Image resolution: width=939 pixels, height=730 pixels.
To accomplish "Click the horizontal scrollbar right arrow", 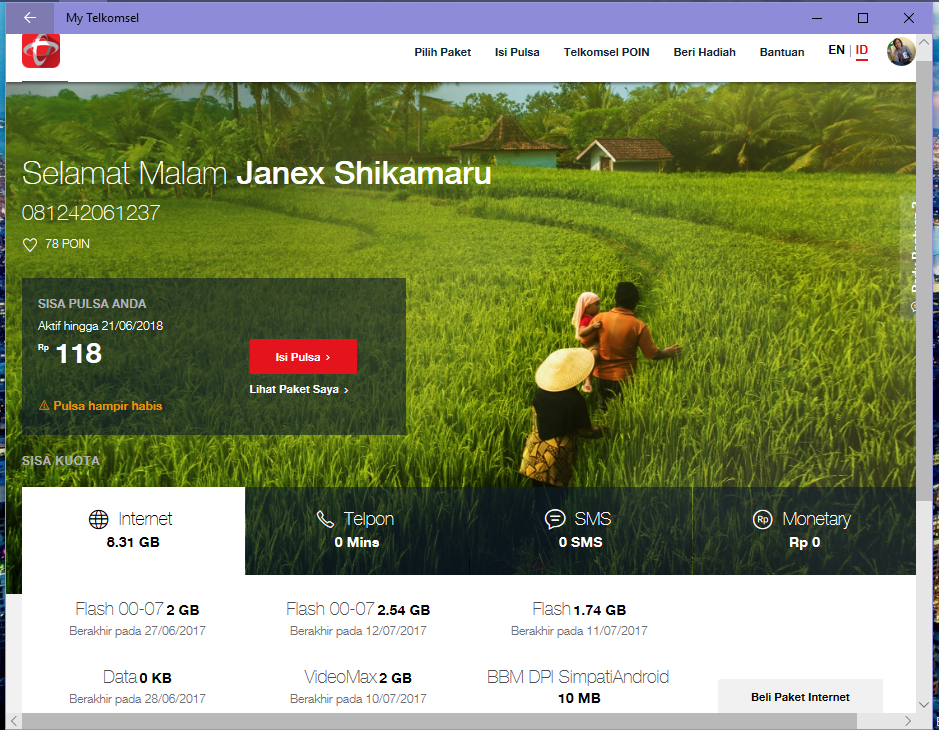I will tap(908, 721).
